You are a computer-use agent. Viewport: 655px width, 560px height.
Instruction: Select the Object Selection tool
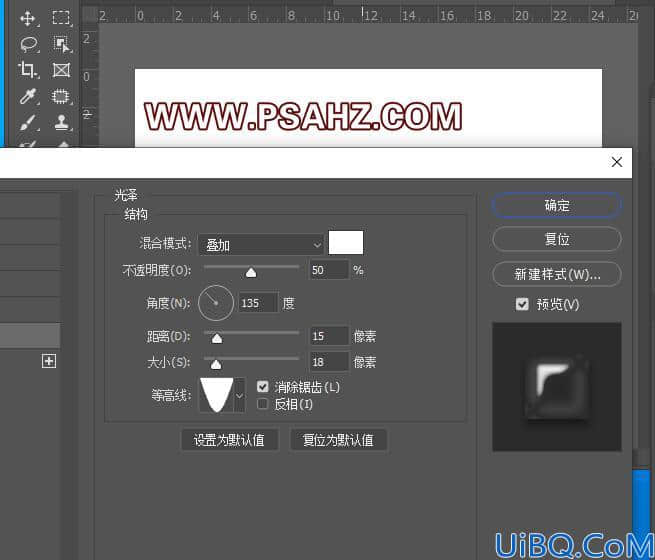click(x=61, y=44)
